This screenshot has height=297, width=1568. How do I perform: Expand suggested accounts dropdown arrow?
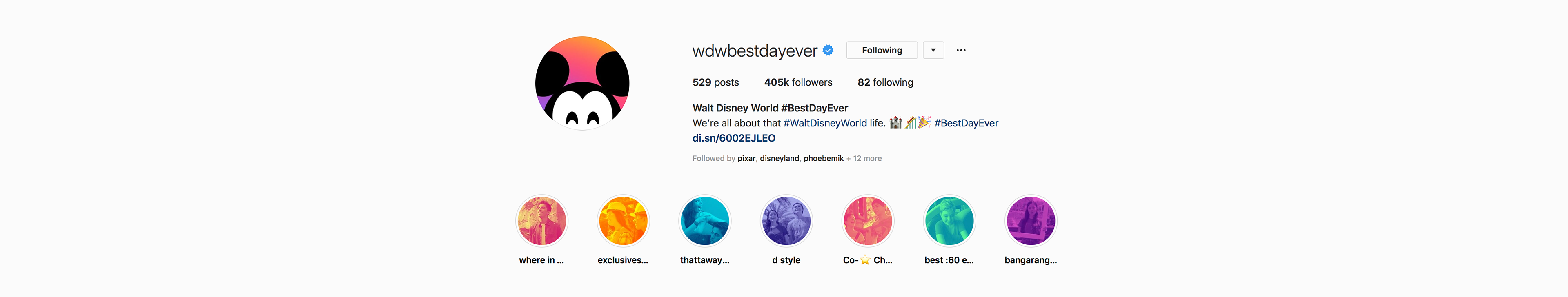coord(933,51)
